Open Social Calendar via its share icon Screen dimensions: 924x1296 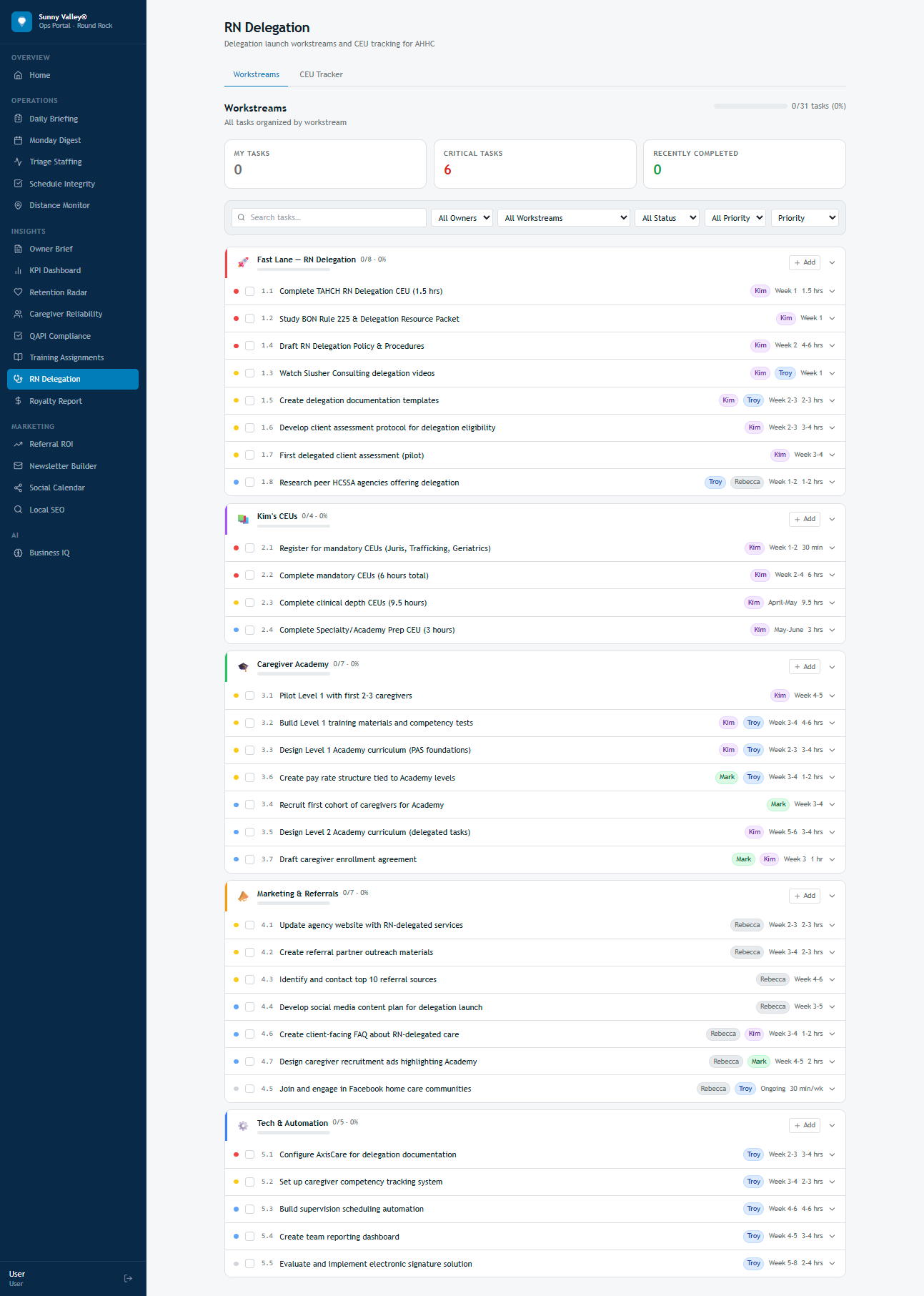click(x=18, y=488)
